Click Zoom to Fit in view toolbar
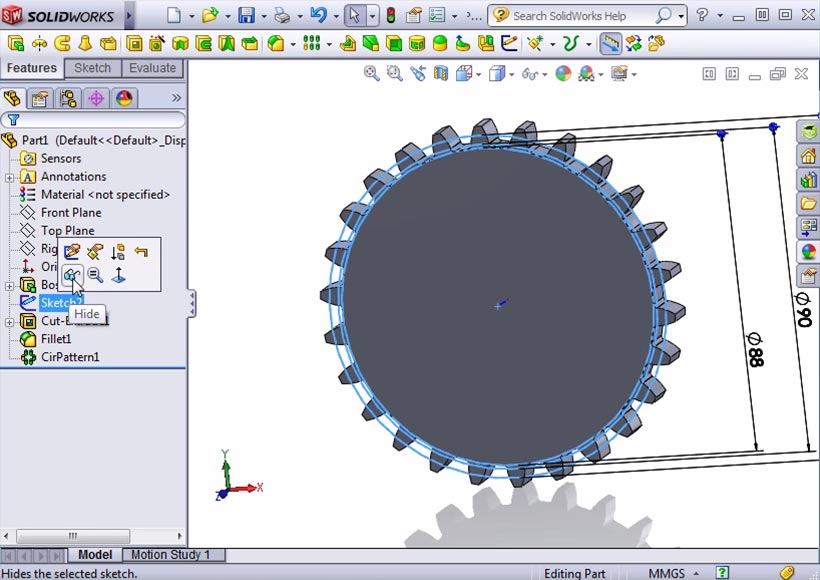Screen dimensions: 820x580 (x=371, y=73)
